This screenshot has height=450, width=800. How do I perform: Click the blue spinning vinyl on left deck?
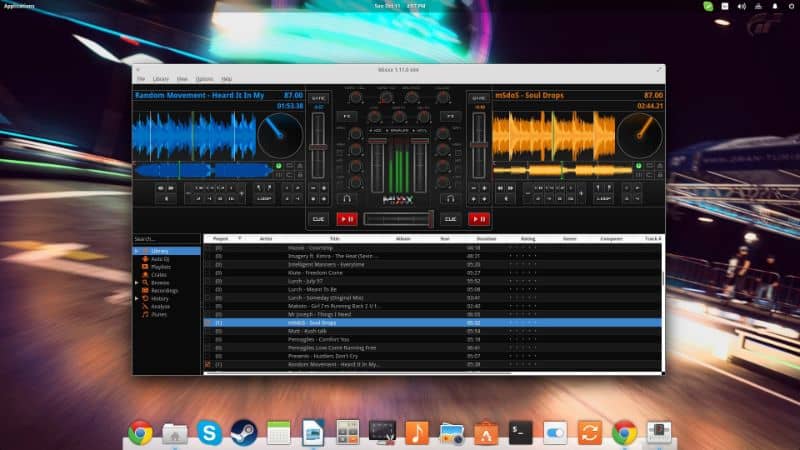tap(280, 134)
